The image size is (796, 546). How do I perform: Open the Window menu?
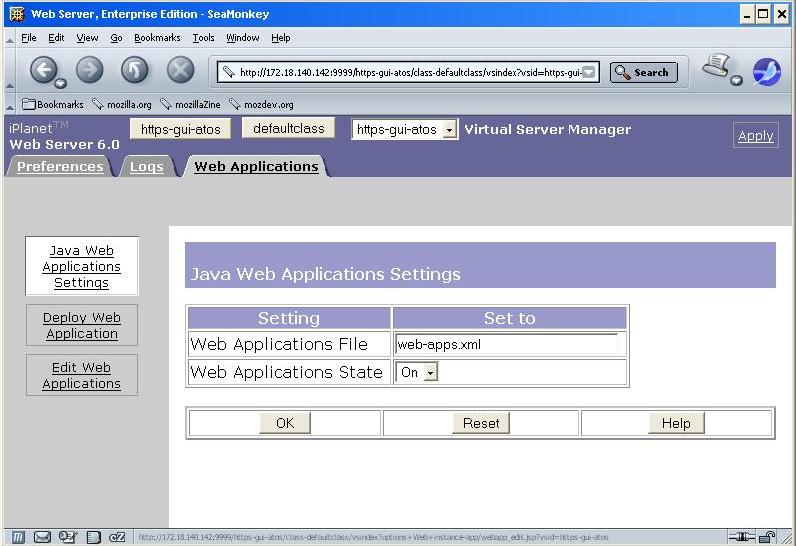tap(243, 38)
